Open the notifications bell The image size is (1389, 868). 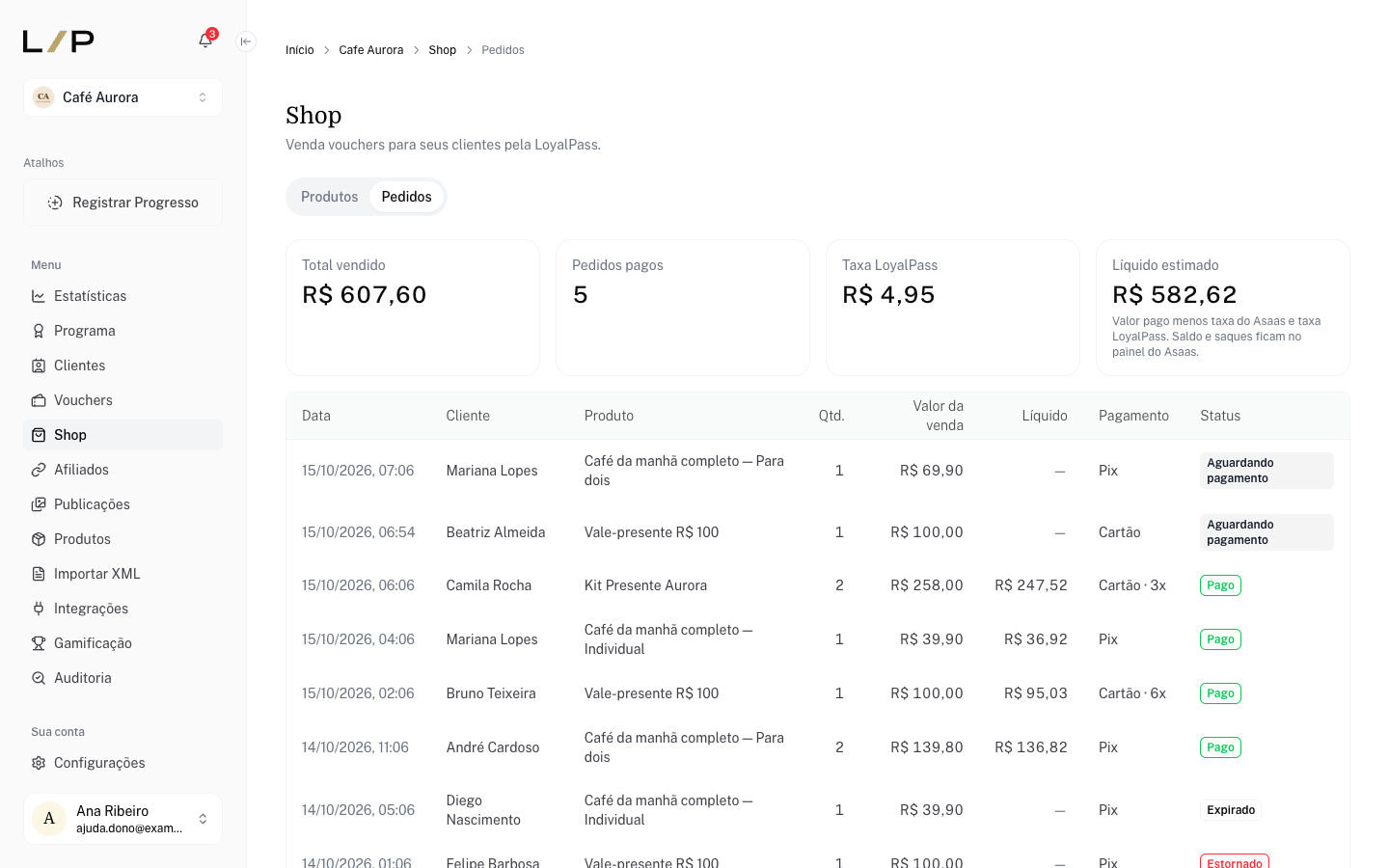(205, 41)
